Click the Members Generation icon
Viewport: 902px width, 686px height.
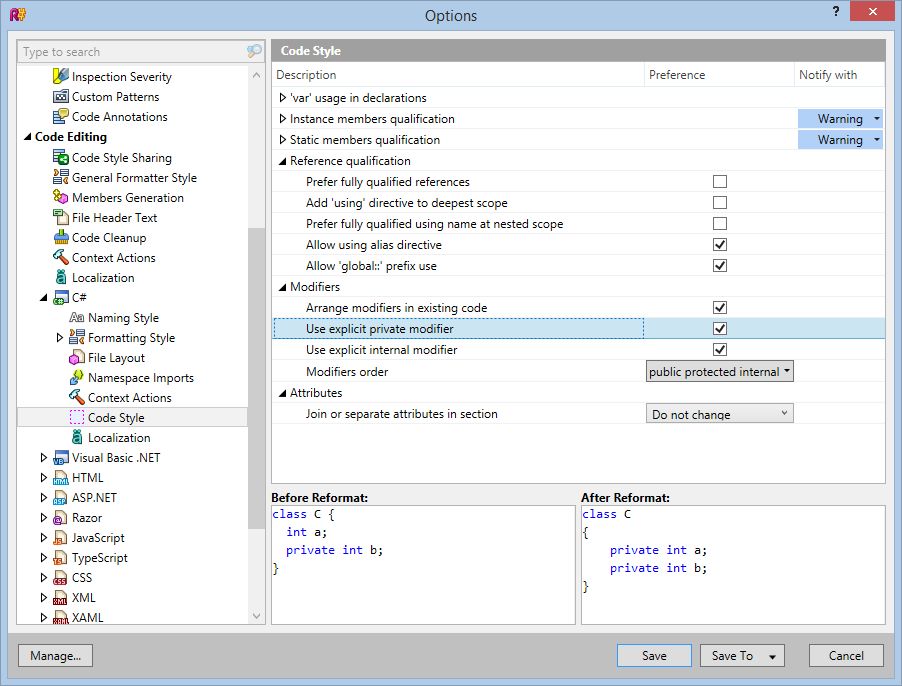coord(60,198)
